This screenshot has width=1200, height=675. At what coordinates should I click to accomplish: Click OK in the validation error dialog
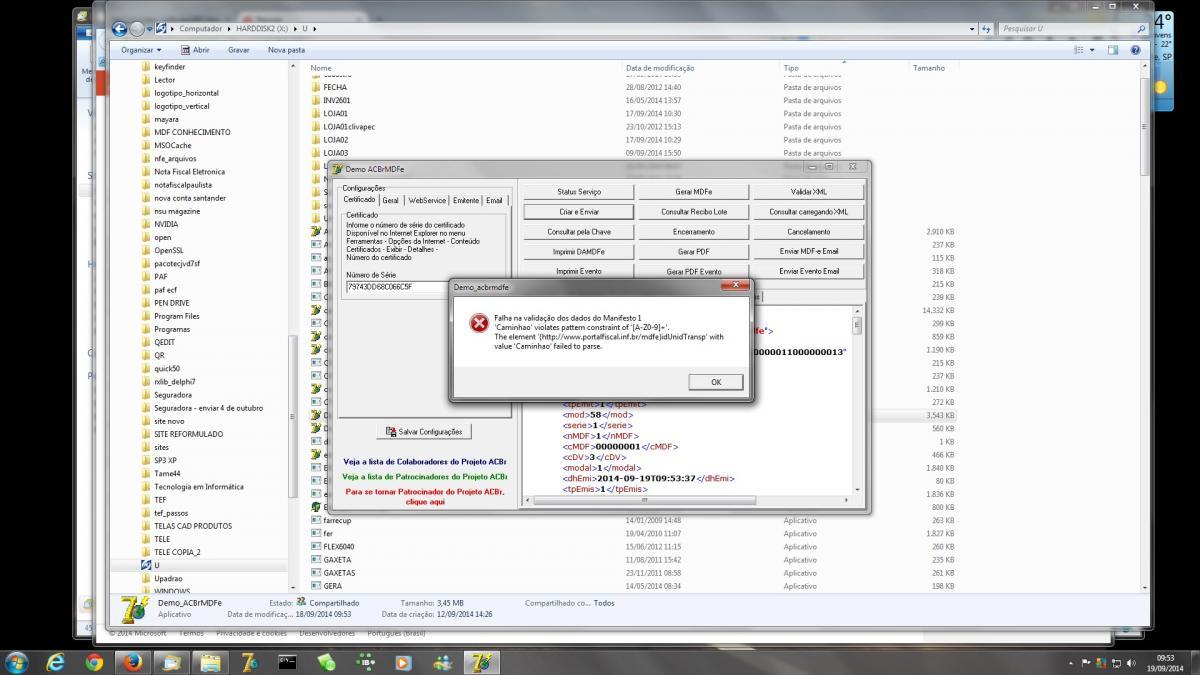pyautogui.click(x=716, y=382)
